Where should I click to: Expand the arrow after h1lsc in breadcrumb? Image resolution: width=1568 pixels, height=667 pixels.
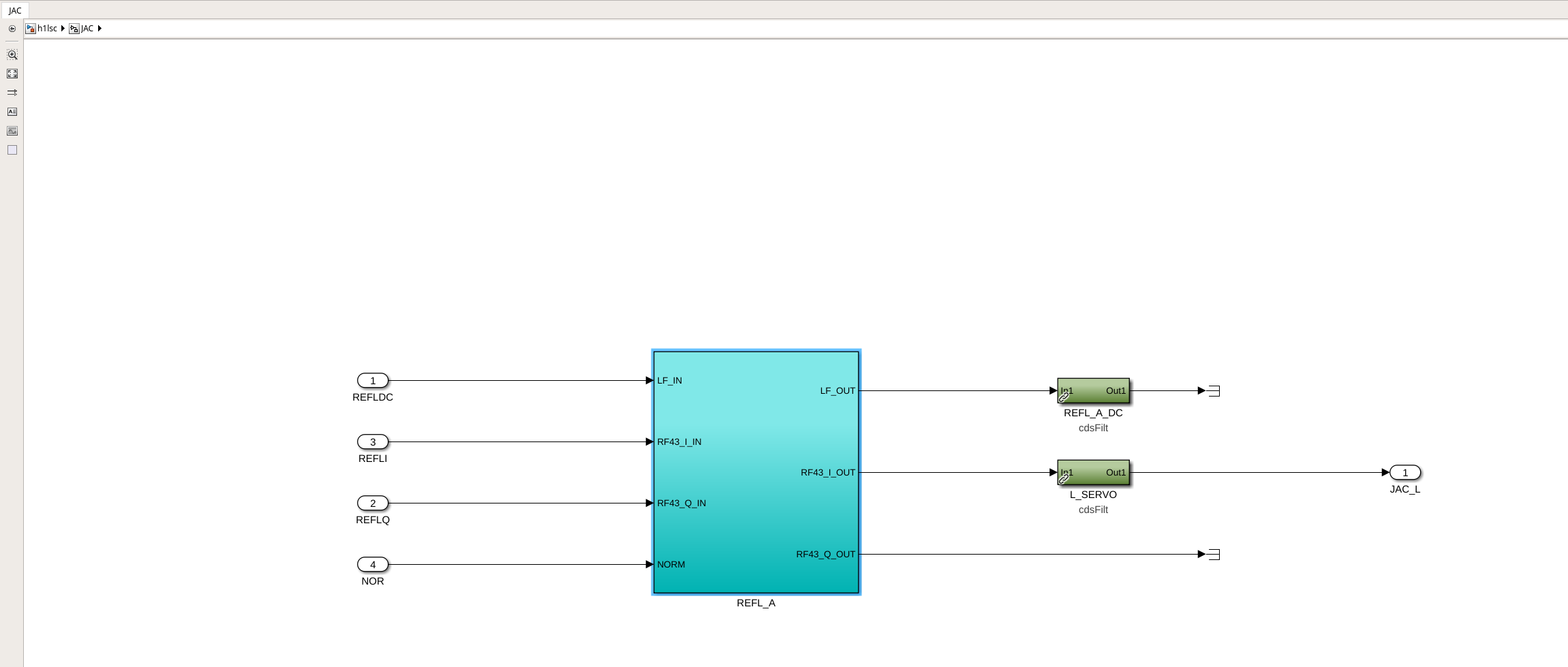pos(63,29)
